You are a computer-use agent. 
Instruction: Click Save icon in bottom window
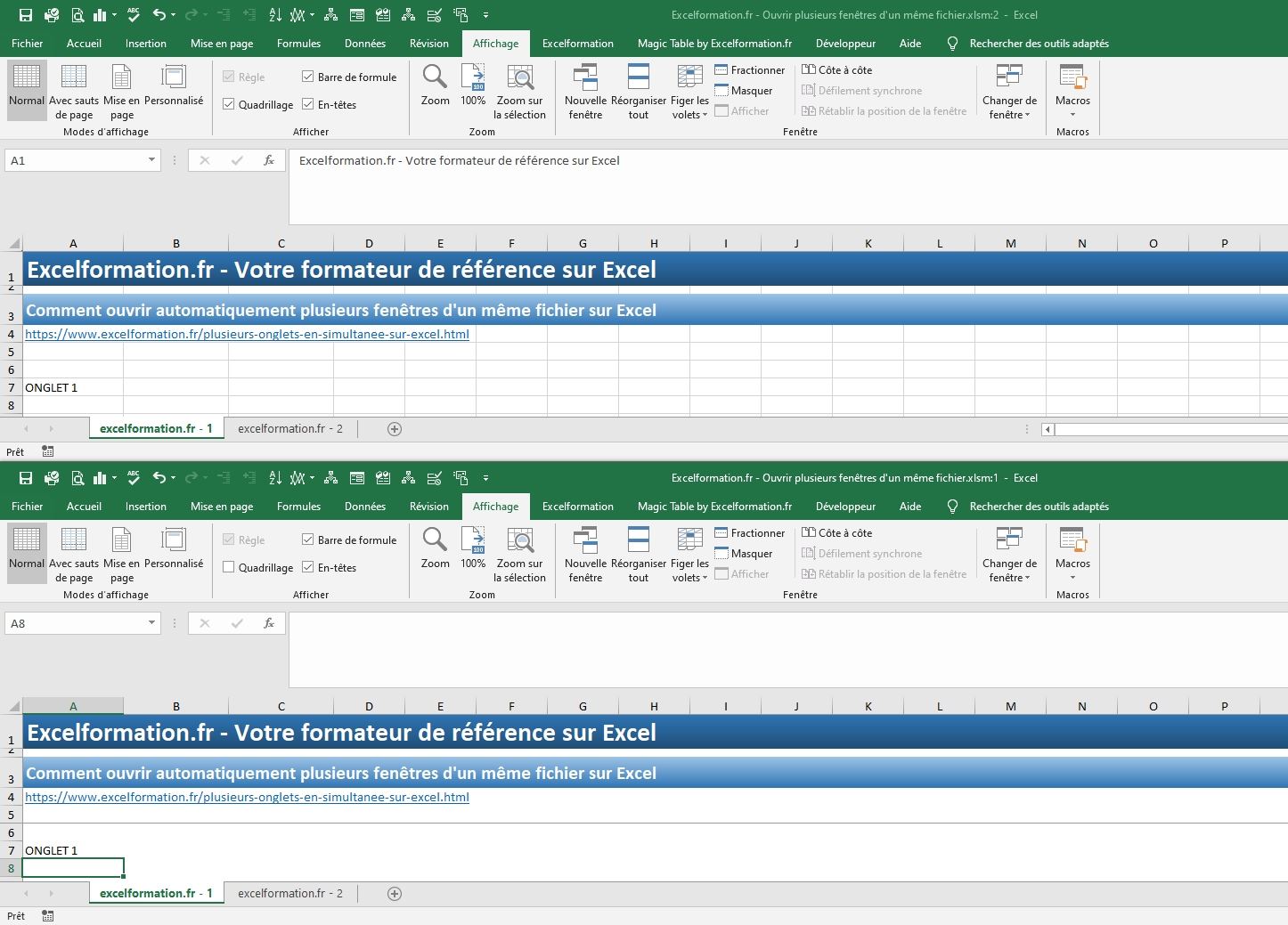[x=26, y=478]
